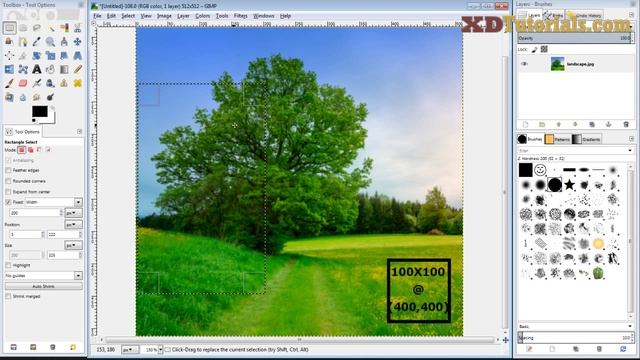The width and height of the screenshot is (640, 360).
Task: Select the Free Select lasso tool
Action: pyautogui.click(x=37, y=28)
